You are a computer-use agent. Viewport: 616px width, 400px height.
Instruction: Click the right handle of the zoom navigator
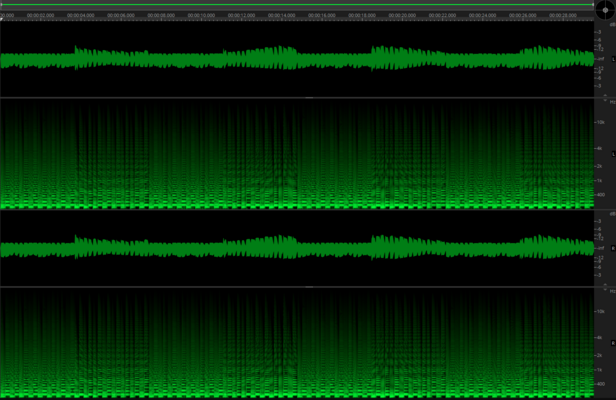coord(593,5)
